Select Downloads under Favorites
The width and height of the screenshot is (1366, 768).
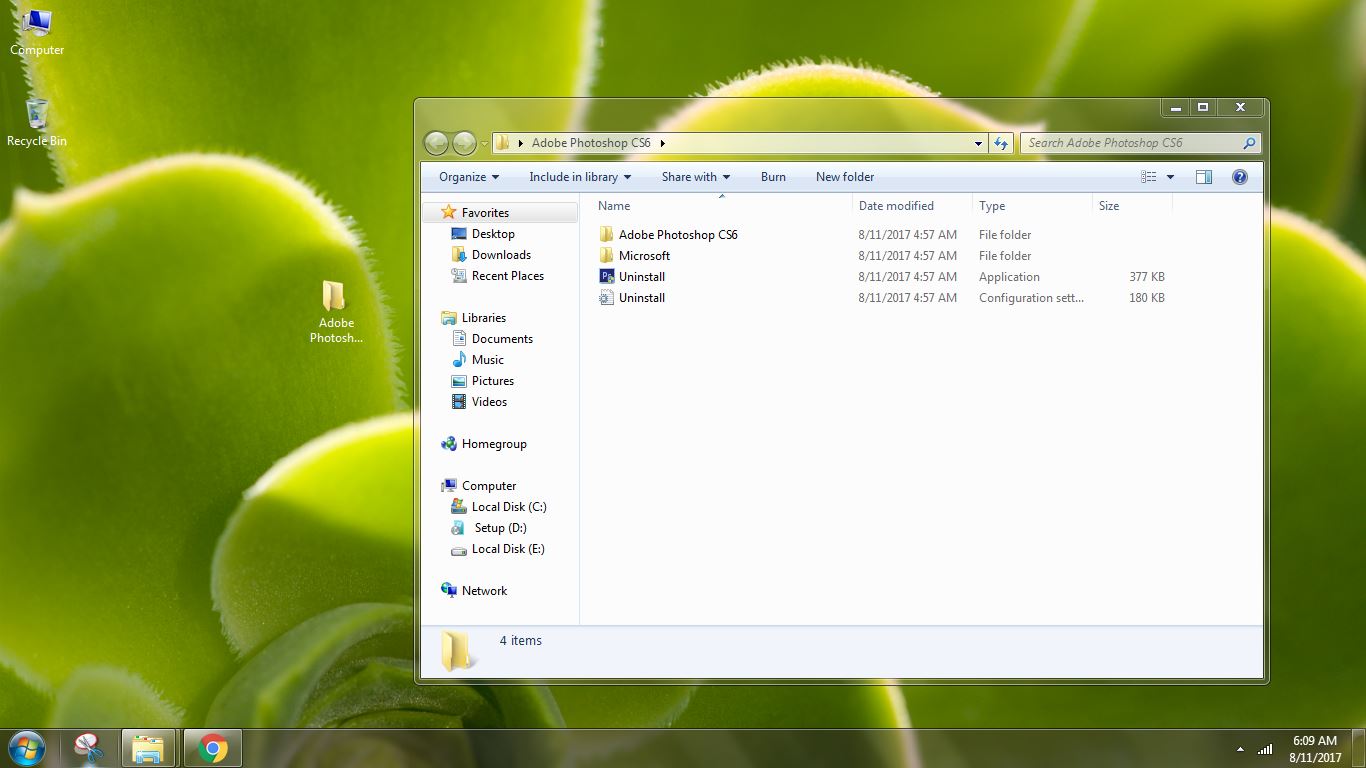coord(501,255)
